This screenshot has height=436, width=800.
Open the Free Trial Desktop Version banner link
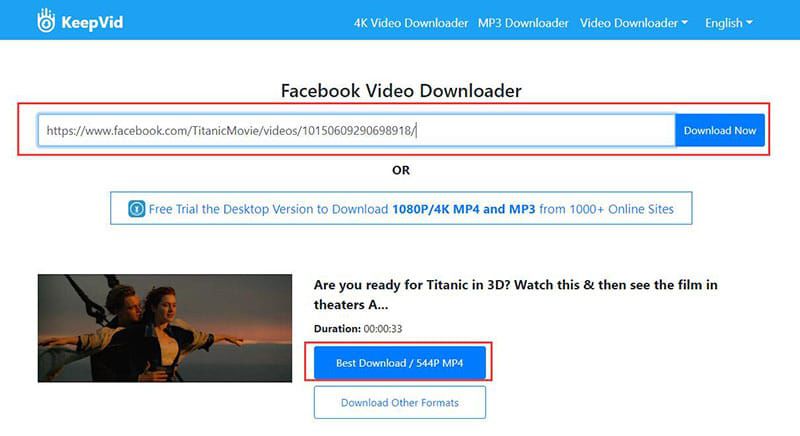401,209
